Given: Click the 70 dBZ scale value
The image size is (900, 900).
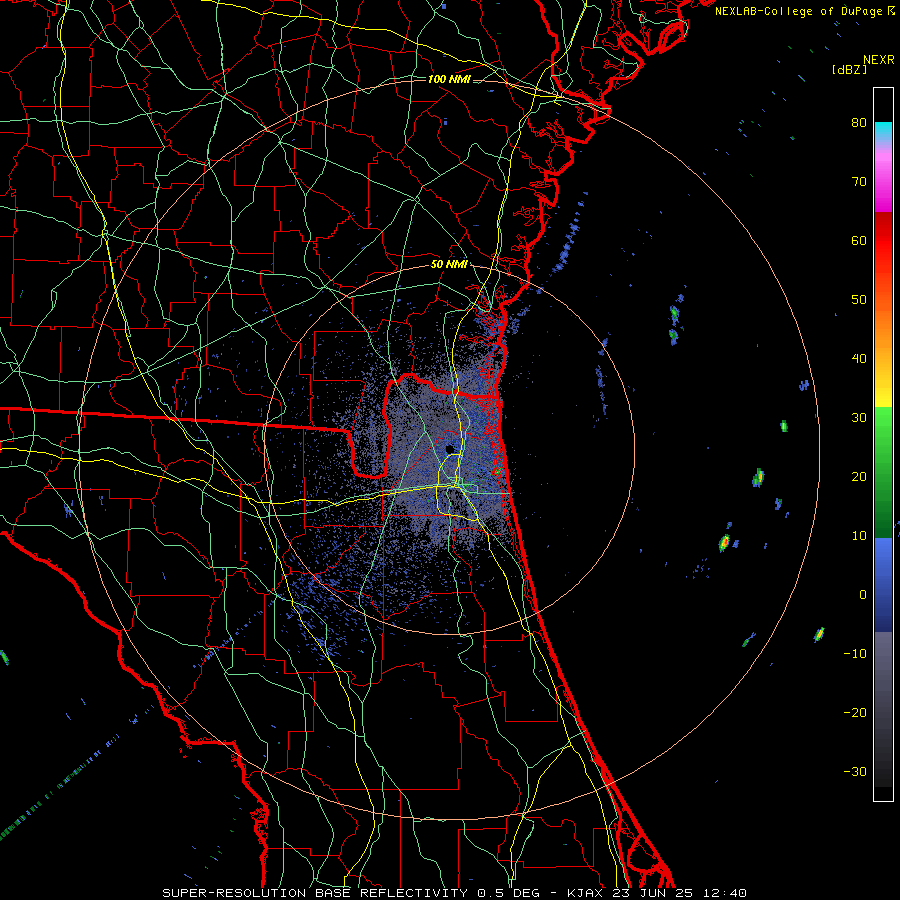Looking at the screenshot, I should pyautogui.click(x=859, y=181).
